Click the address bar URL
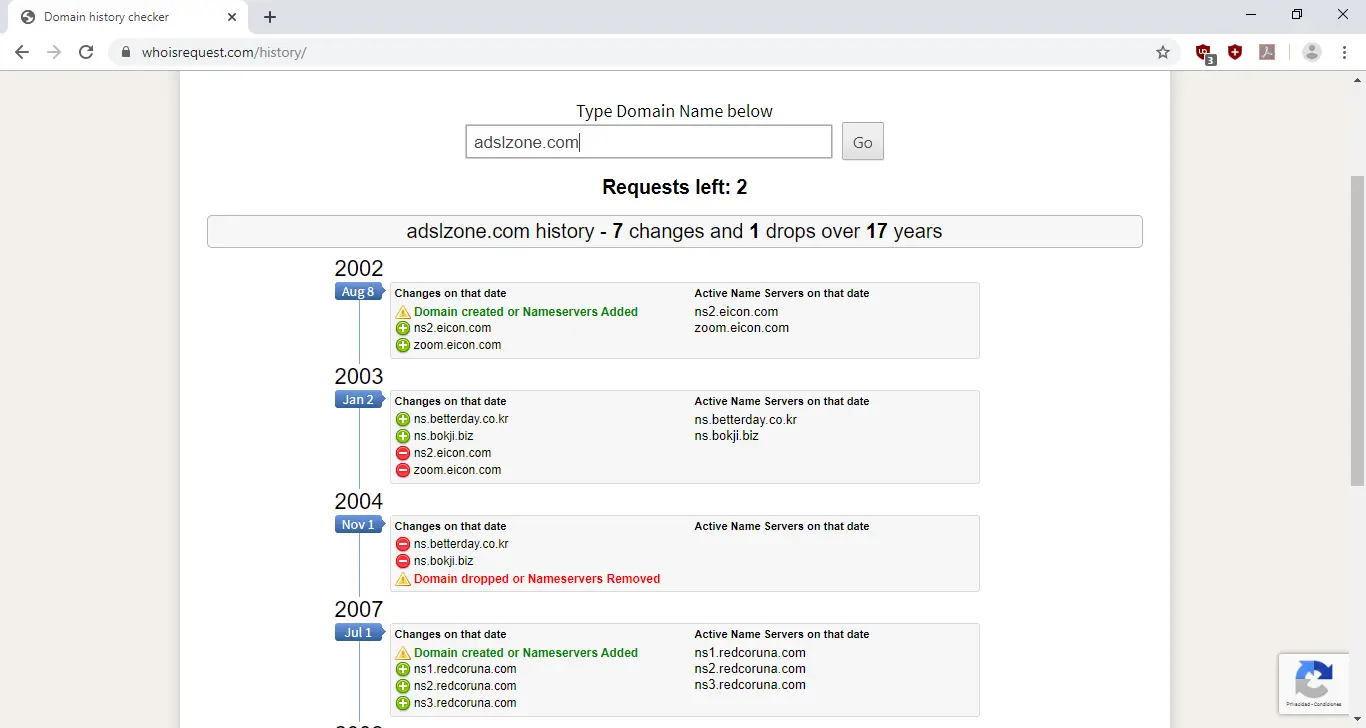This screenshot has height=728, width=1366. pos(224,52)
